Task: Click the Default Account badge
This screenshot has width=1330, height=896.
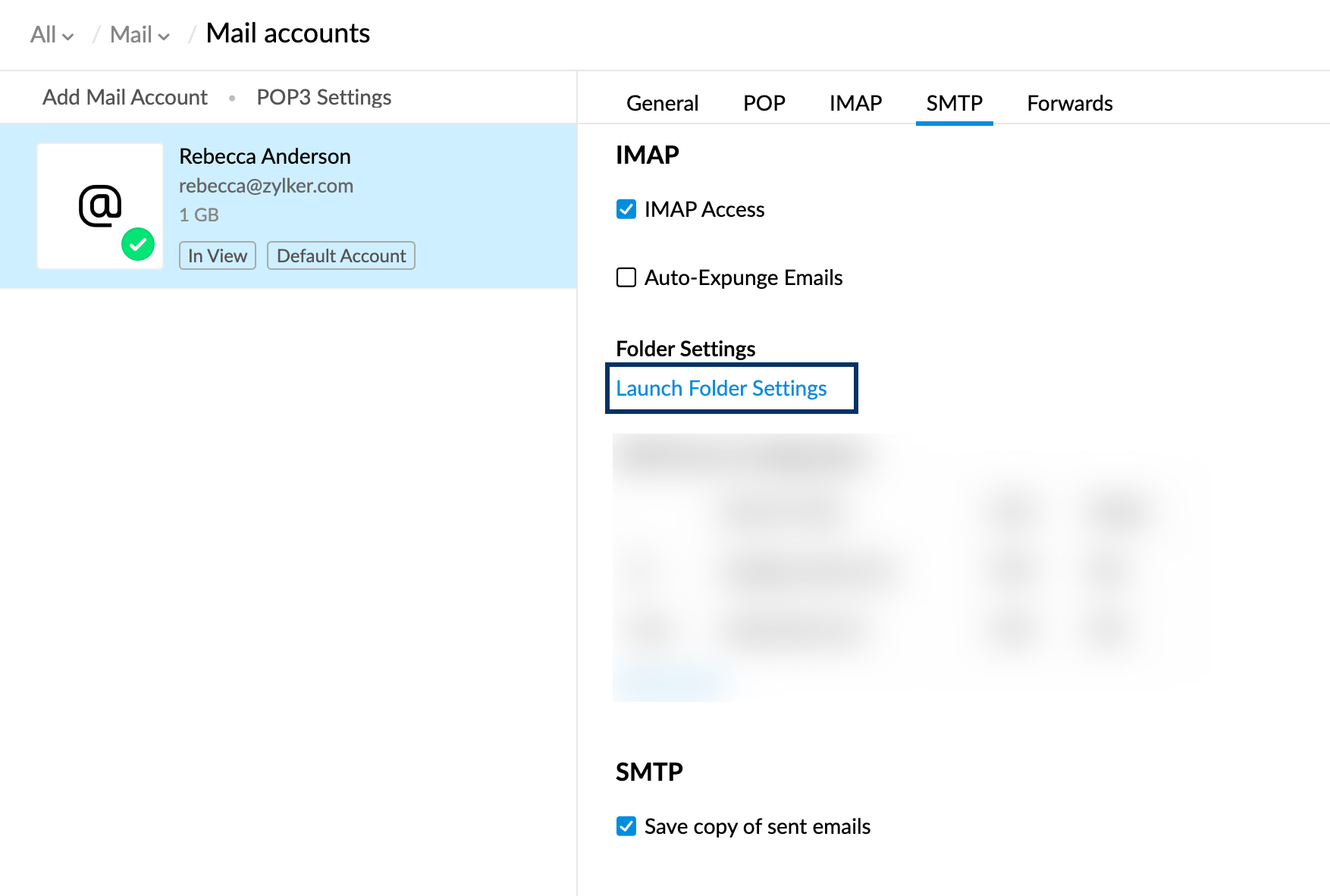Action: [340, 255]
